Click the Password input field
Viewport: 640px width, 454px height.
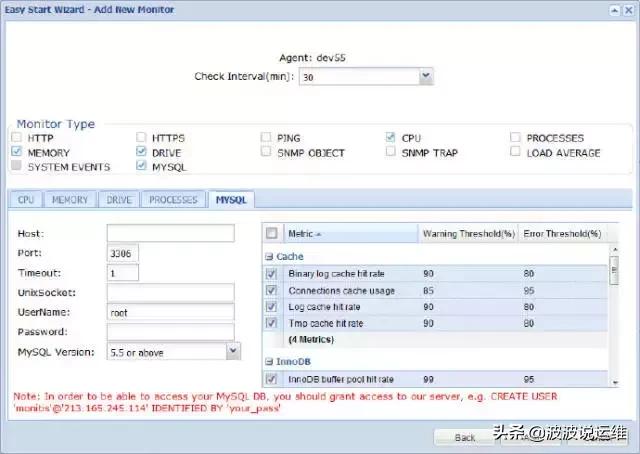pos(170,331)
